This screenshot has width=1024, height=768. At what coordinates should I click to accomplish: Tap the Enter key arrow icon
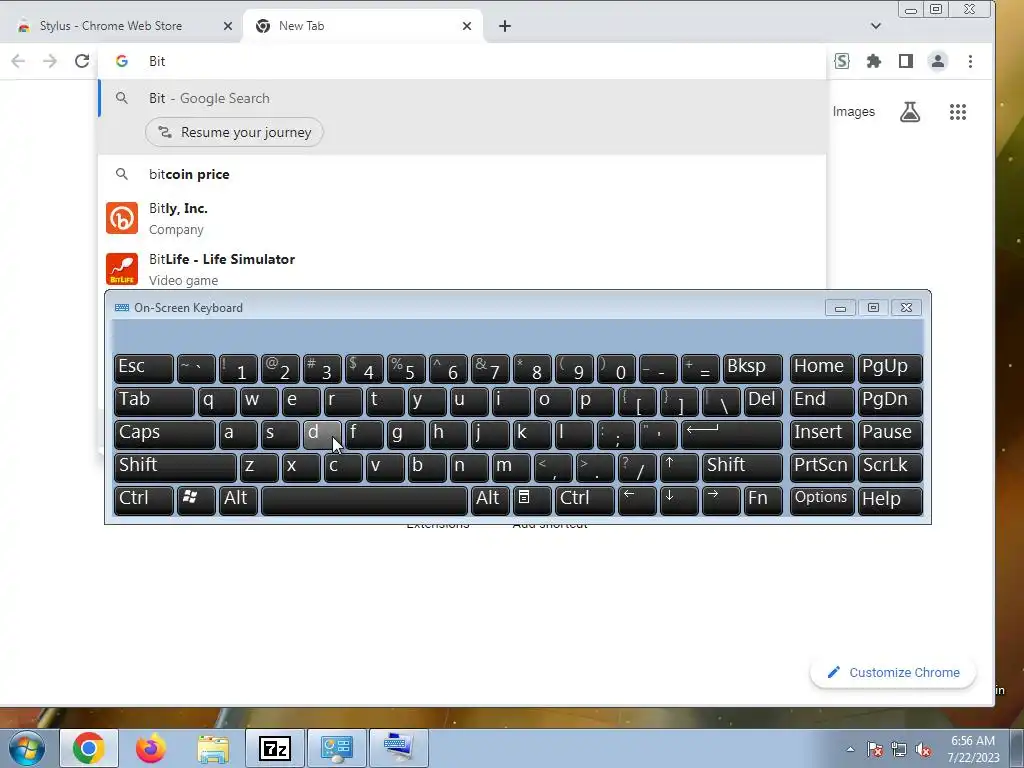(731, 434)
